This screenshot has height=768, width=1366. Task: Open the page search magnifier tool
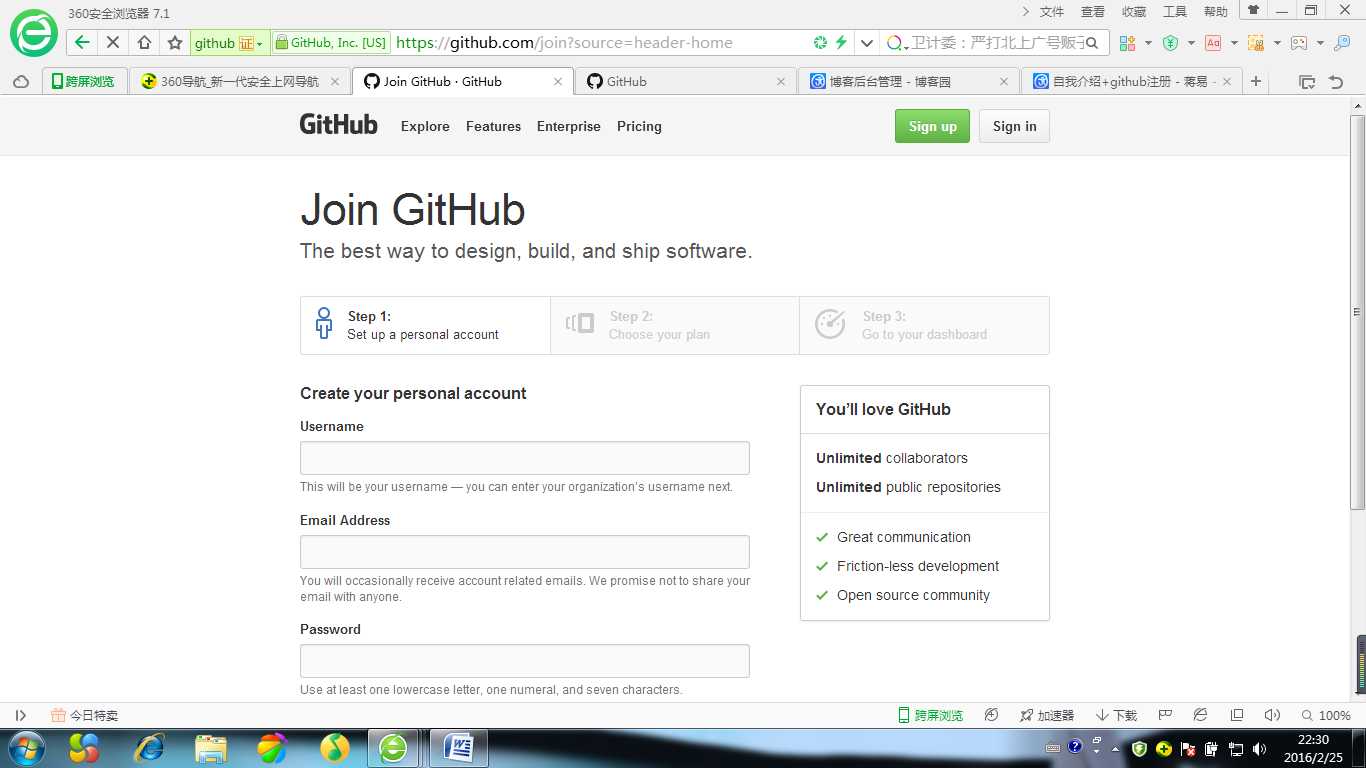pyautogui.click(x=1342, y=43)
